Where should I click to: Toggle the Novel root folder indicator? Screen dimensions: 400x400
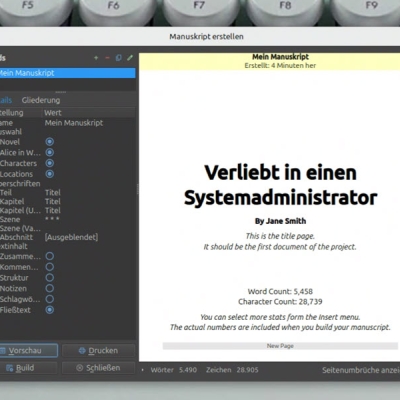coord(50,142)
